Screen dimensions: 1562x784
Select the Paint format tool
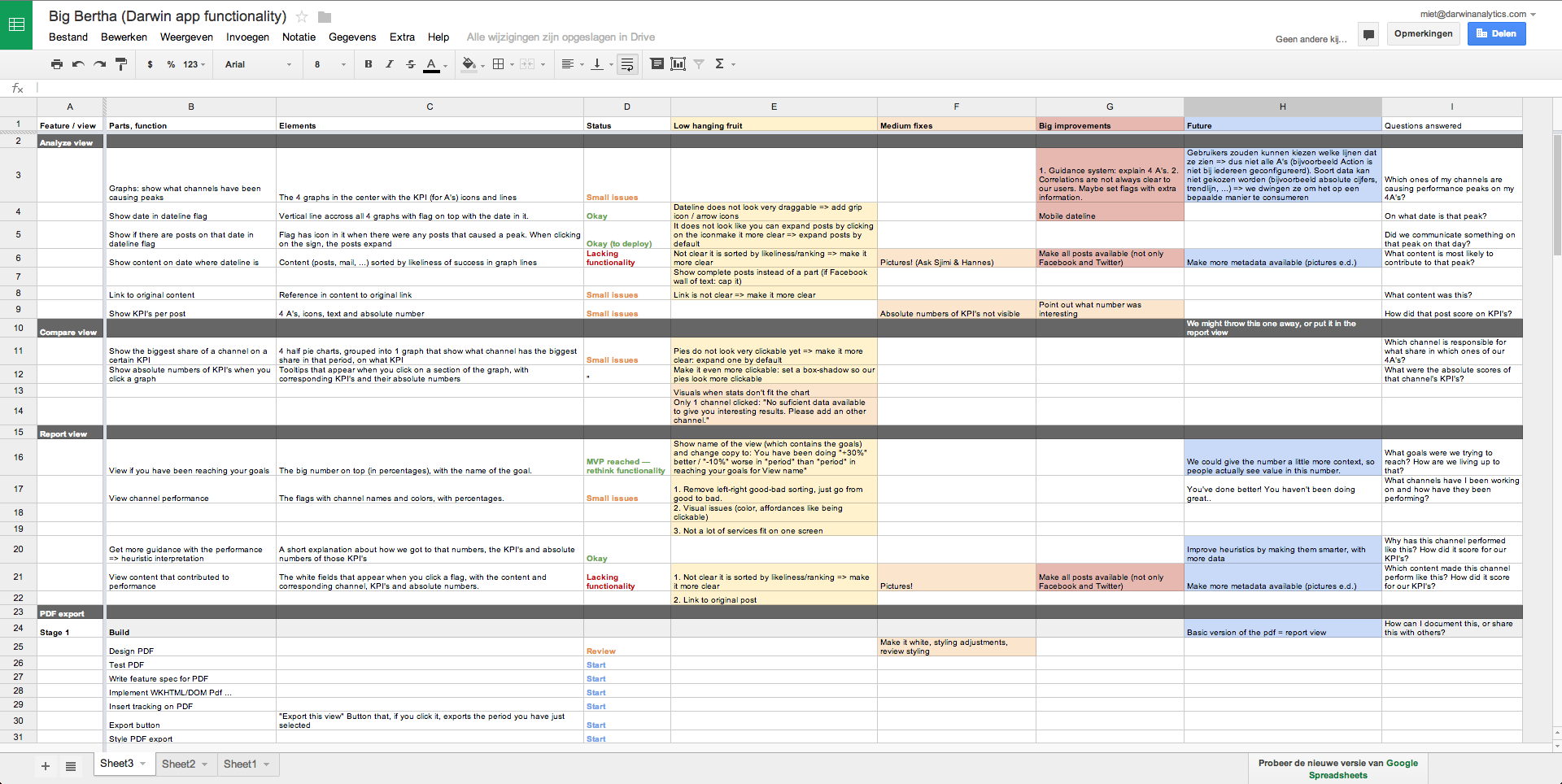[121, 64]
